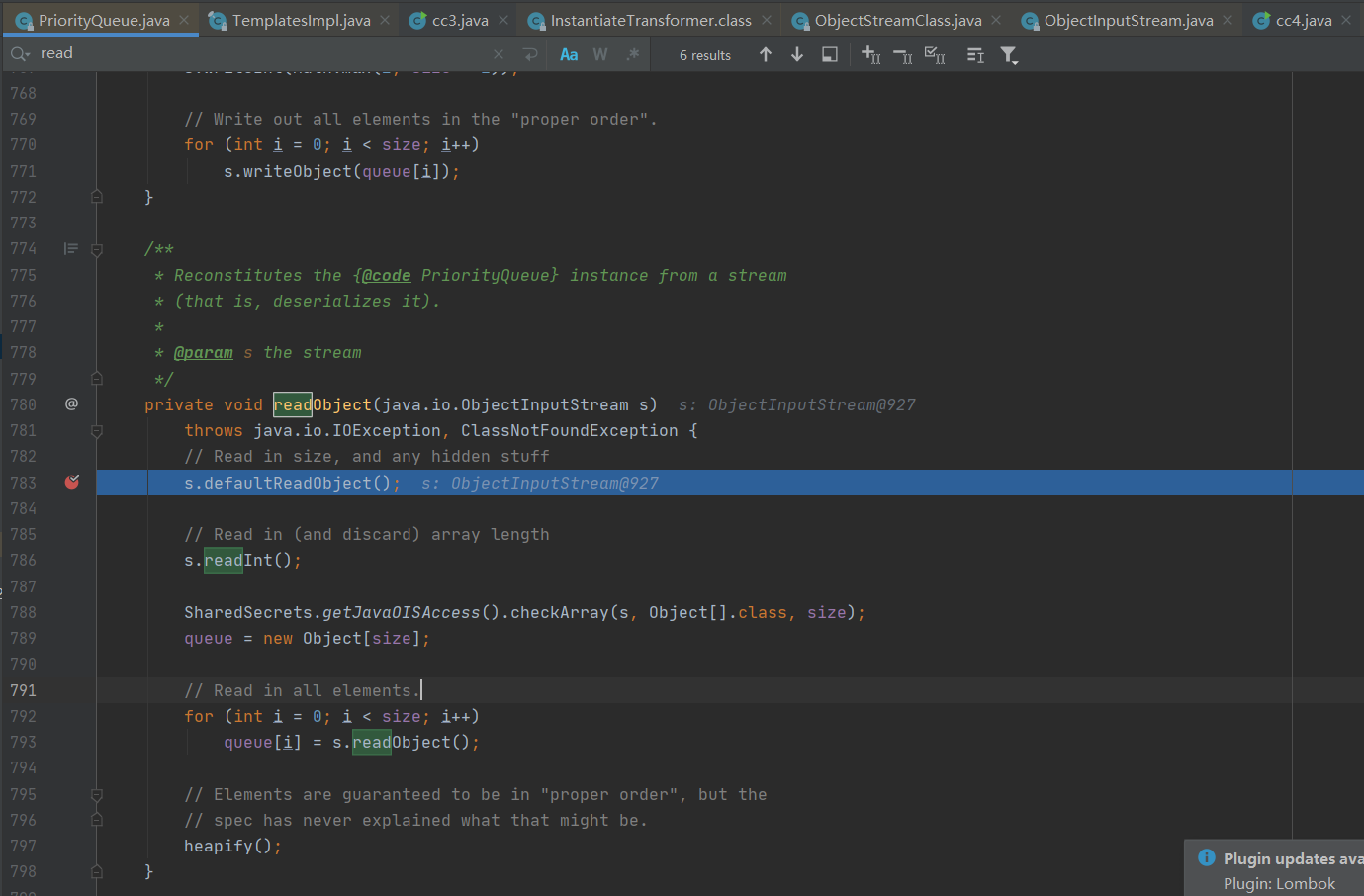Select all occurrences icon

pyautogui.click(x=935, y=55)
